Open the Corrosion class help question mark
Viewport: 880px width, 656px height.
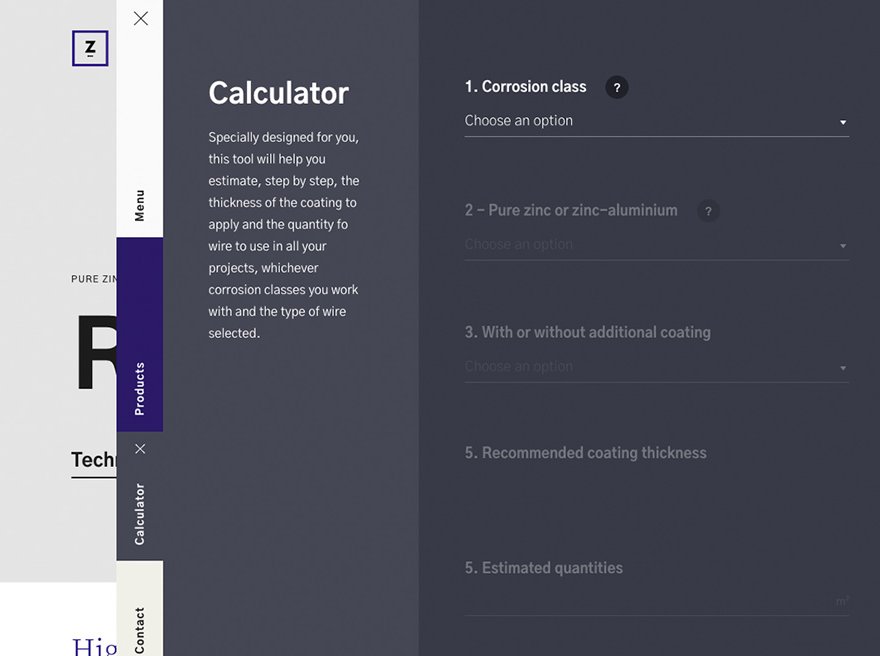[x=617, y=88]
